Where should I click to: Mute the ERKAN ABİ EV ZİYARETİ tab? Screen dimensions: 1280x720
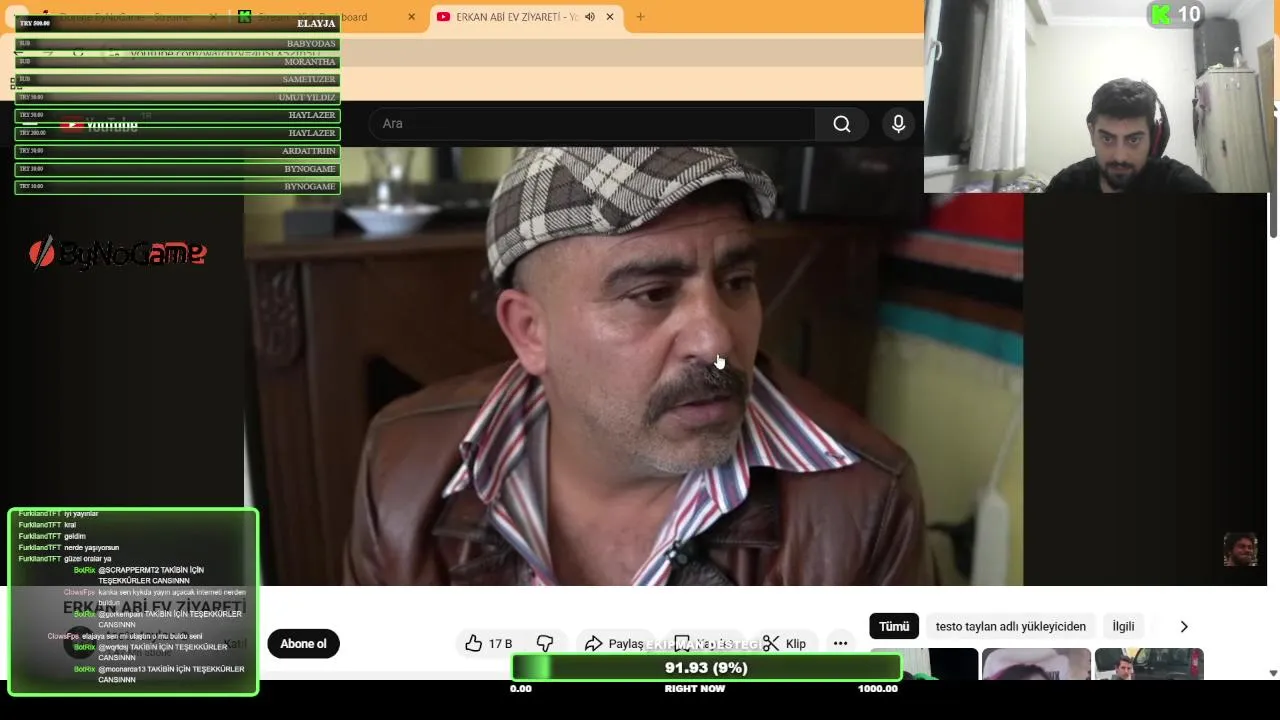[x=590, y=17]
